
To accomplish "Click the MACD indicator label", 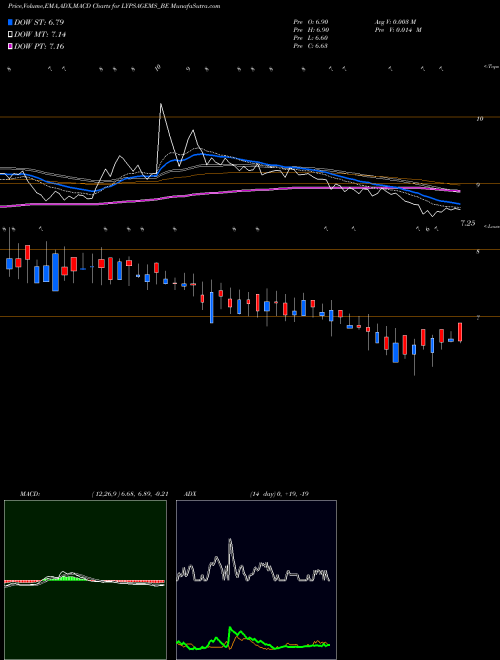I will tap(29, 494).
